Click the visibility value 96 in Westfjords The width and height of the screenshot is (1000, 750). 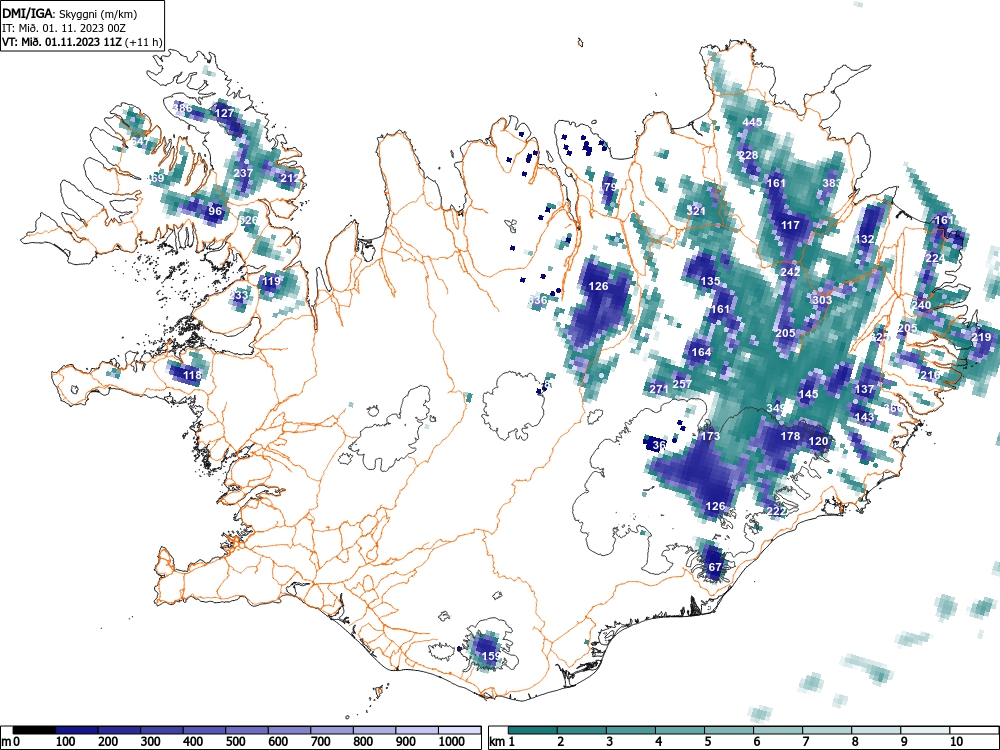point(215,211)
